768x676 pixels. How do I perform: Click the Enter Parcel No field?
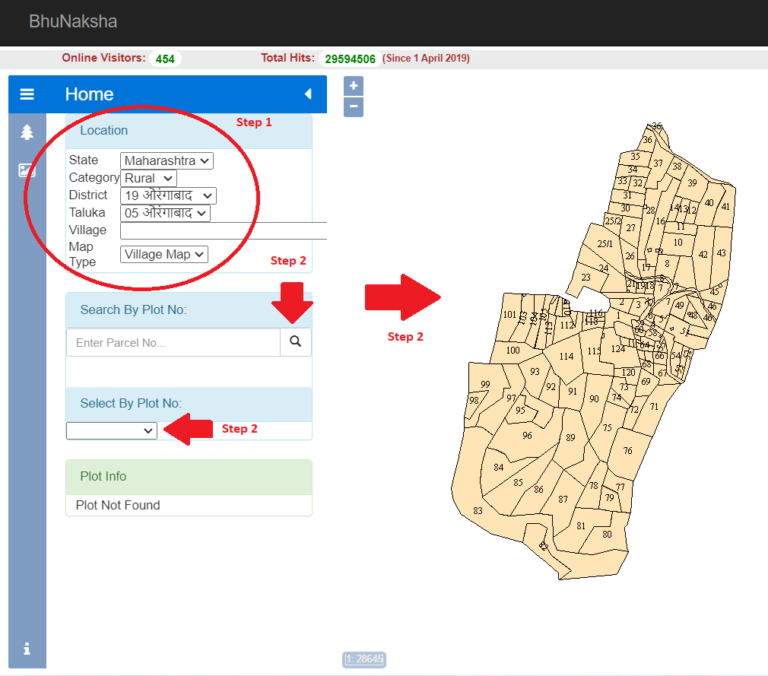(173, 343)
